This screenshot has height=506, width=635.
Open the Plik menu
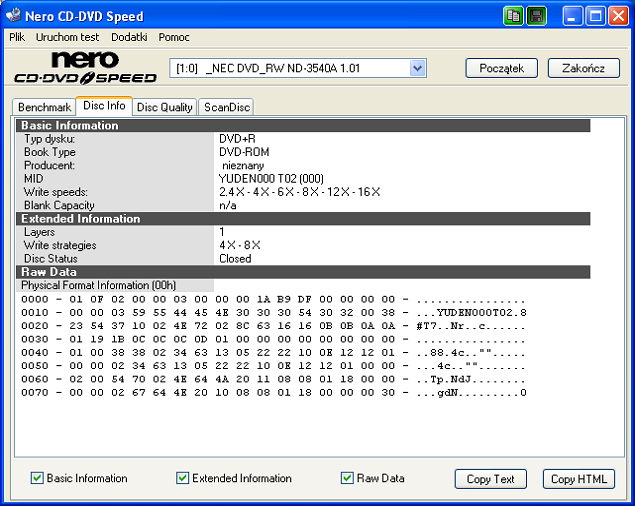17,37
